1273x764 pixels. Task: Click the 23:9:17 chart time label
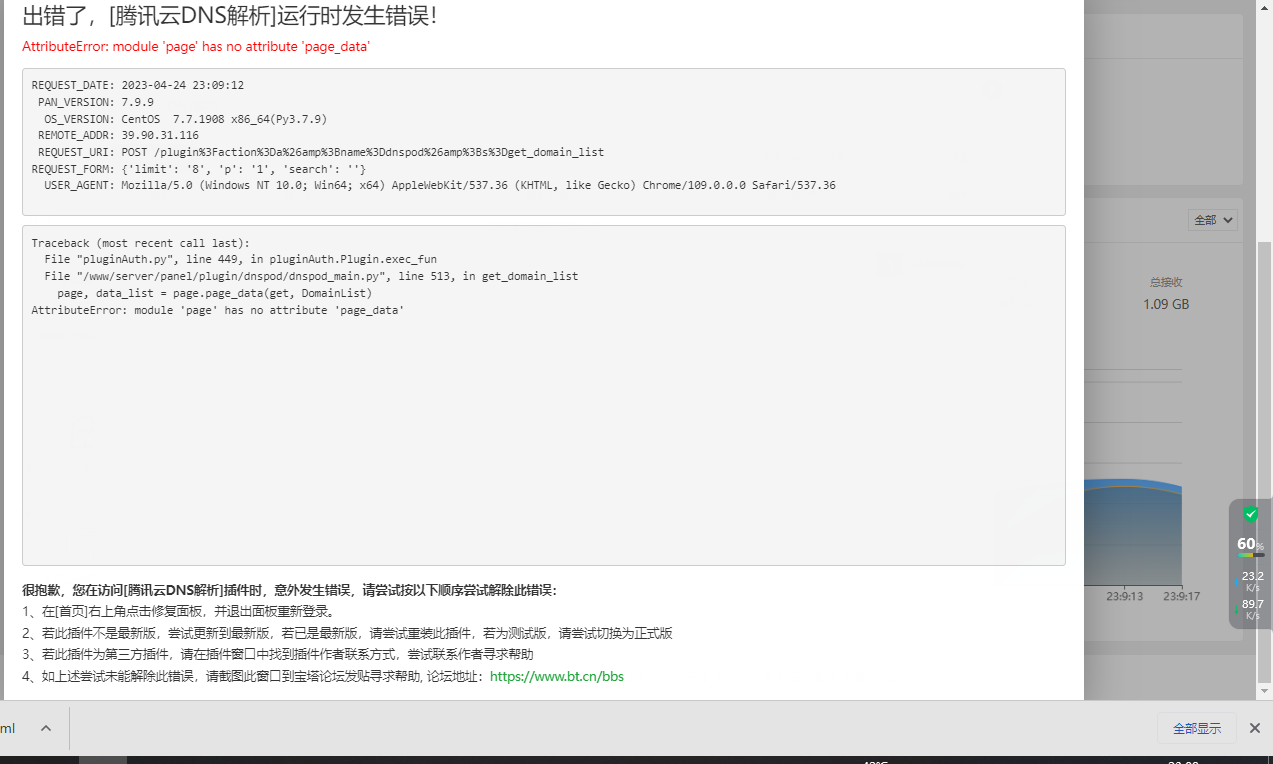coord(1181,596)
